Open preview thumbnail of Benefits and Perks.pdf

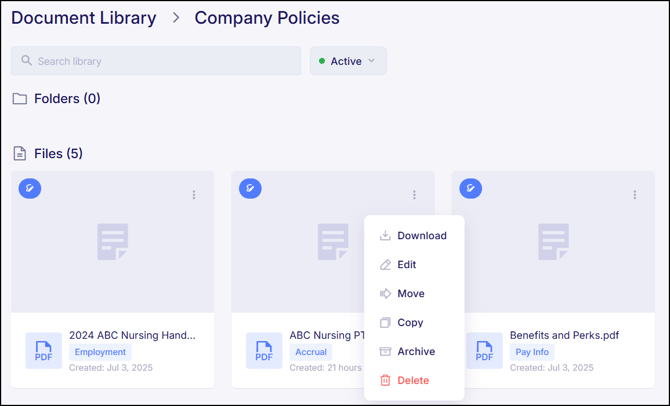(553, 242)
